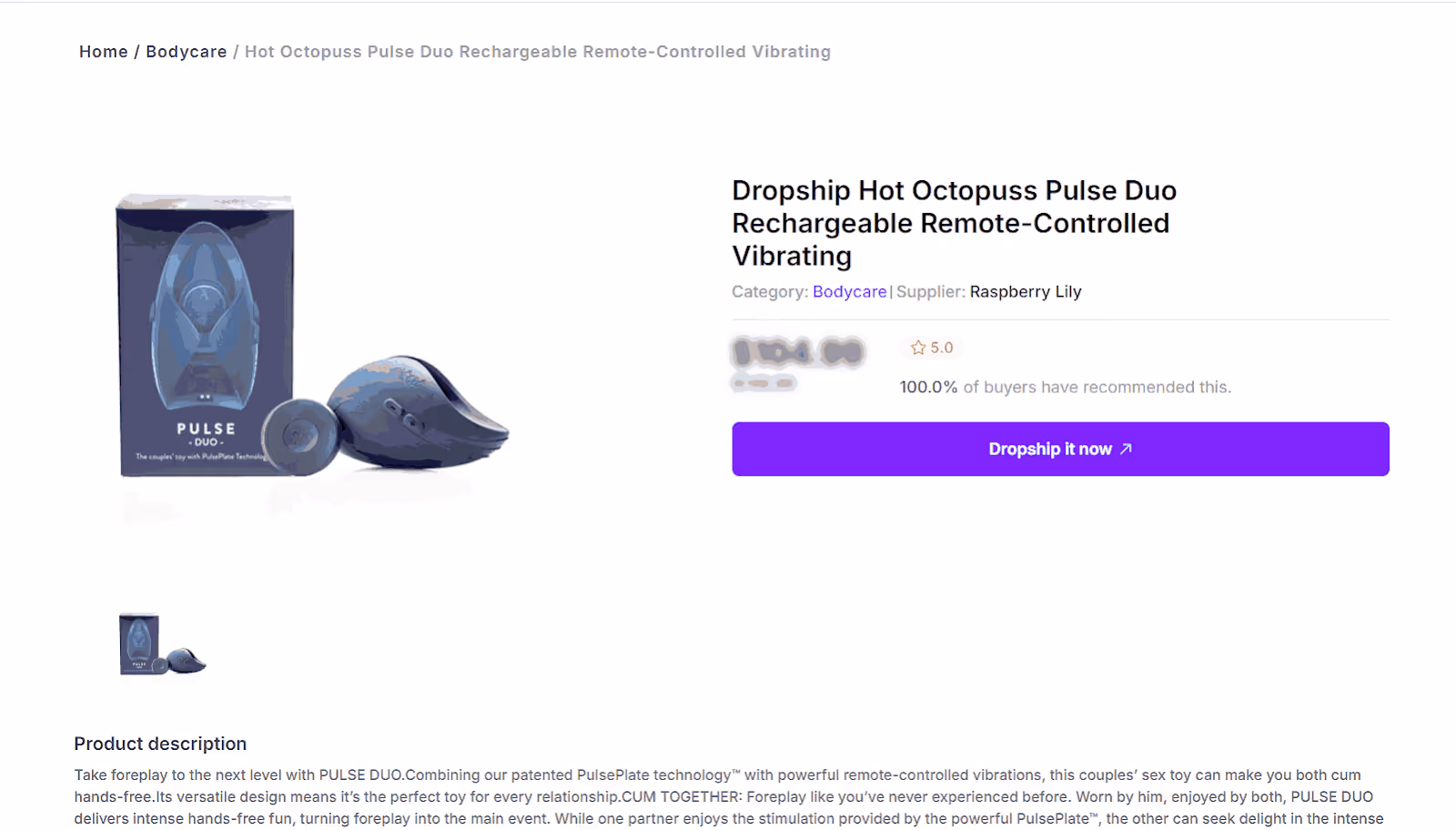Click the arrow icon inside the Dropship button
This screenshot has height=830, width=1456.
pos(1127,449)
